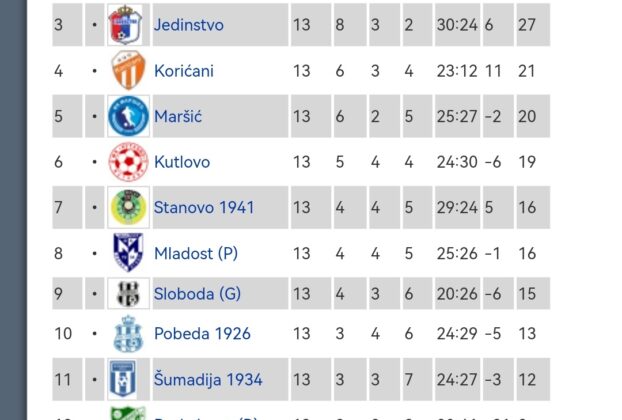Click the Maršić blue club crest

click(x=128, y=117)
